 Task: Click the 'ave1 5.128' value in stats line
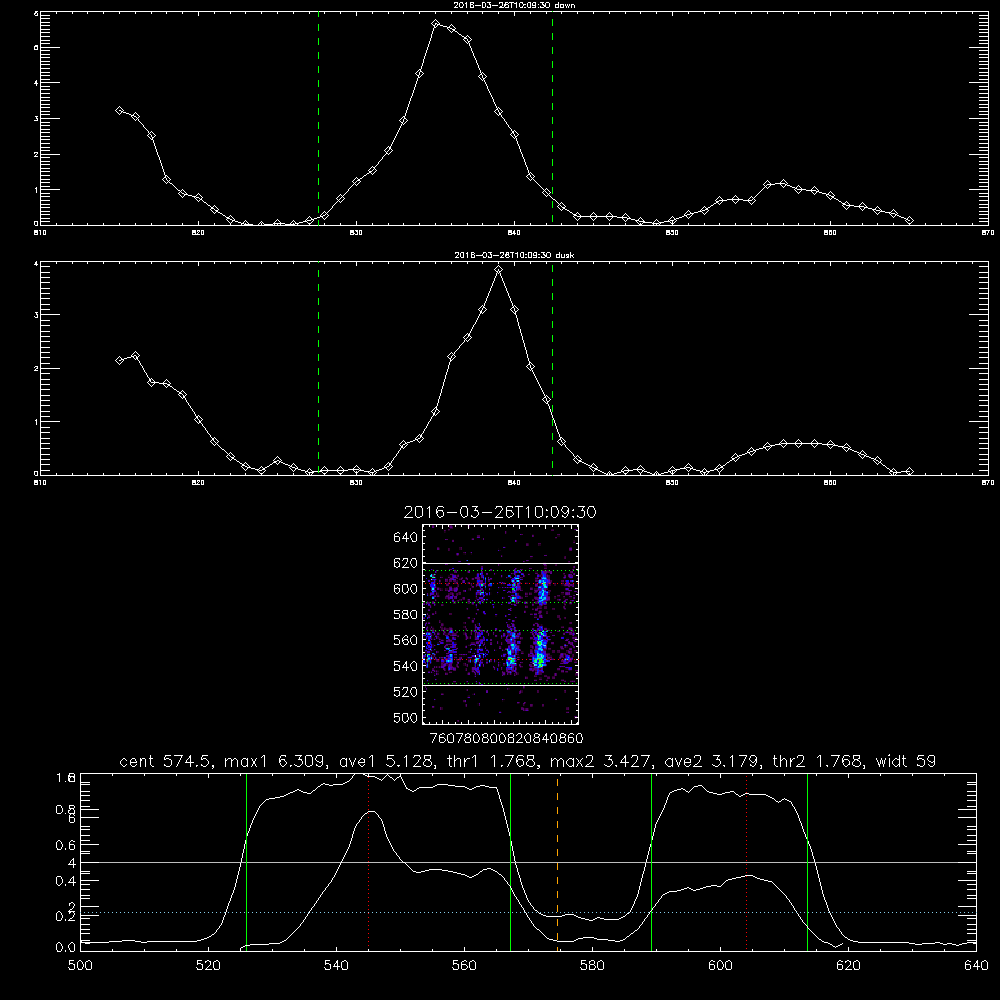point(386,761)
